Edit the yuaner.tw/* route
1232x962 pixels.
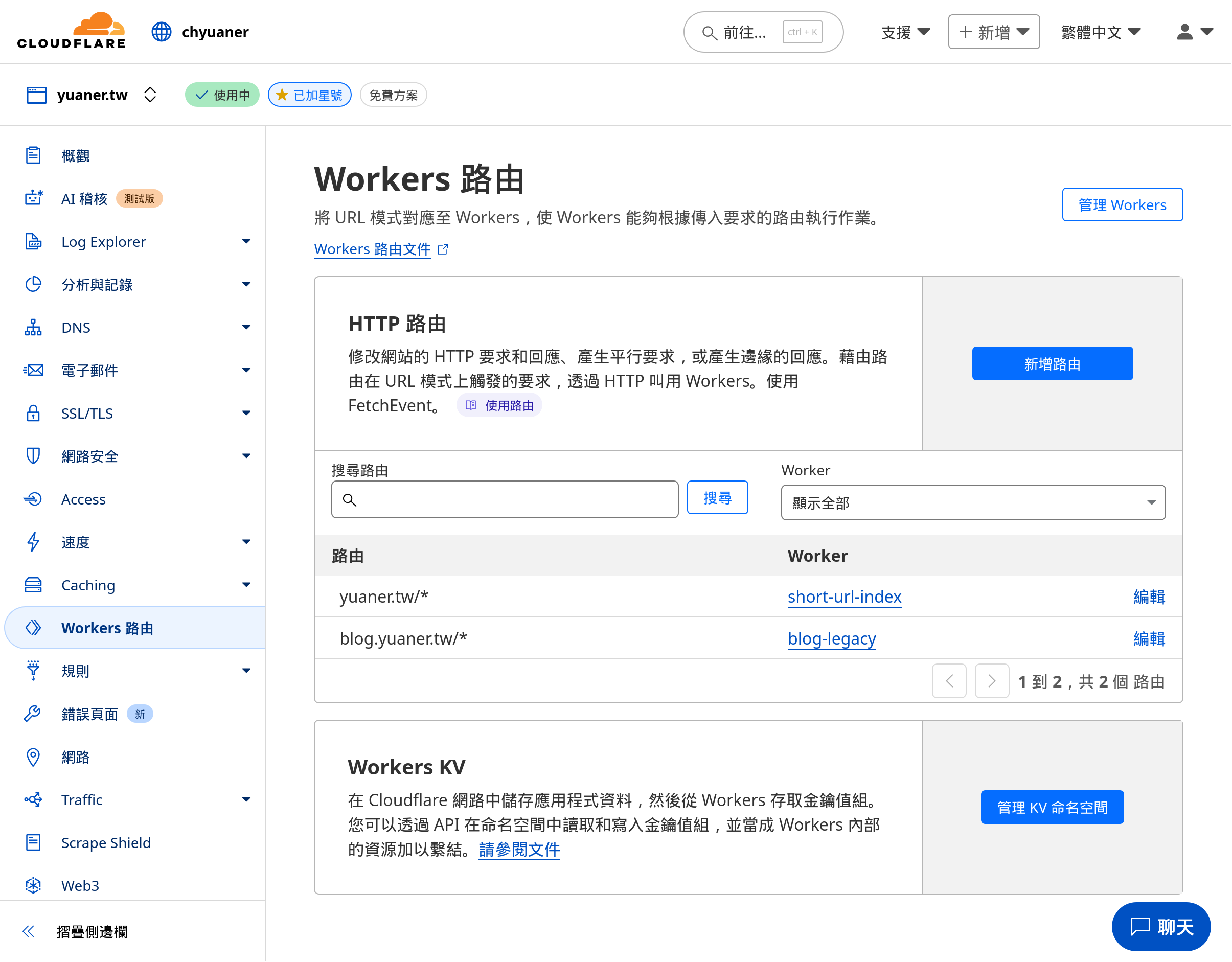pyautogui.click(x=1149, y=597)
